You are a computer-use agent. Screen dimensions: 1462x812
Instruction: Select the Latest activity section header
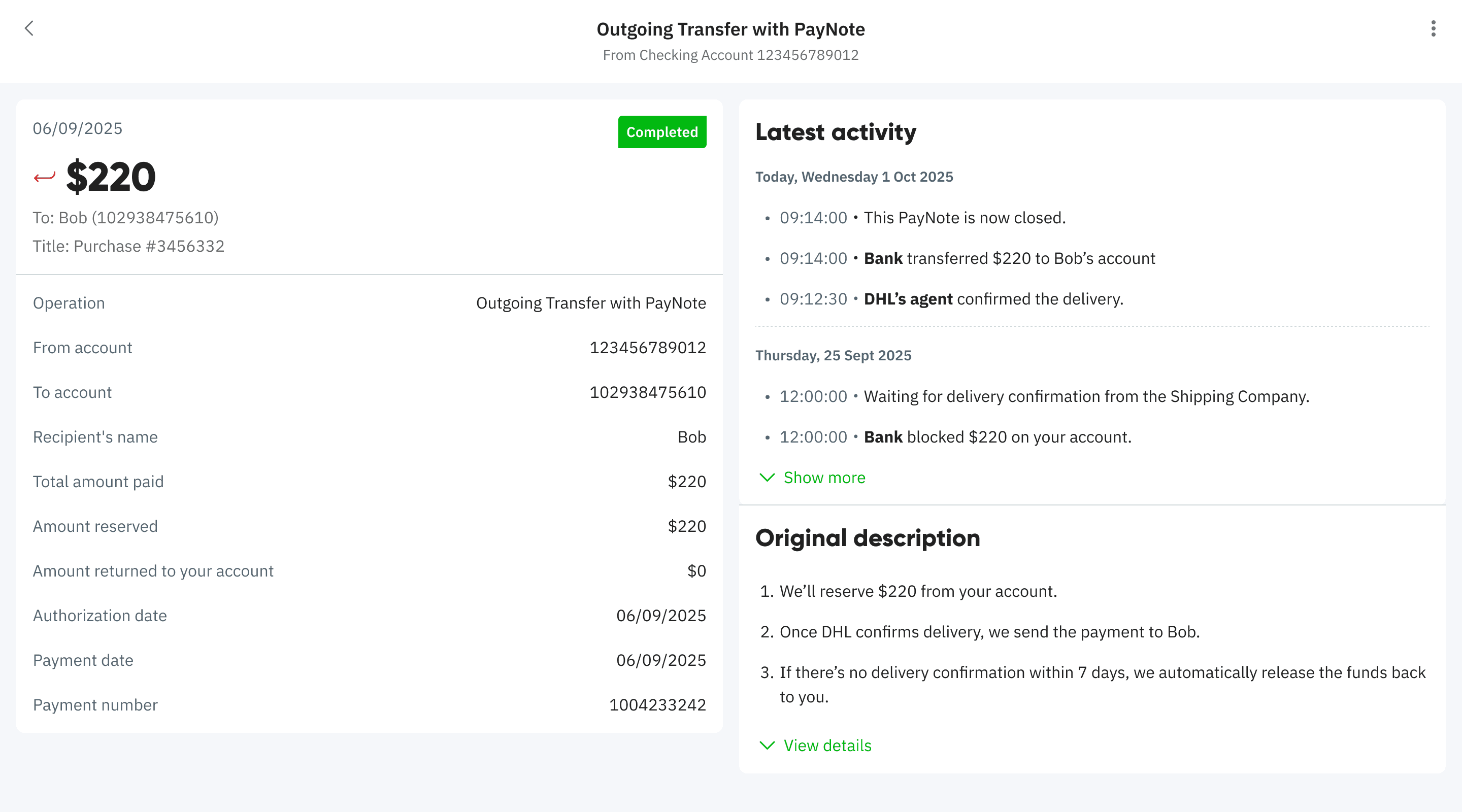[x=836, y=132]
